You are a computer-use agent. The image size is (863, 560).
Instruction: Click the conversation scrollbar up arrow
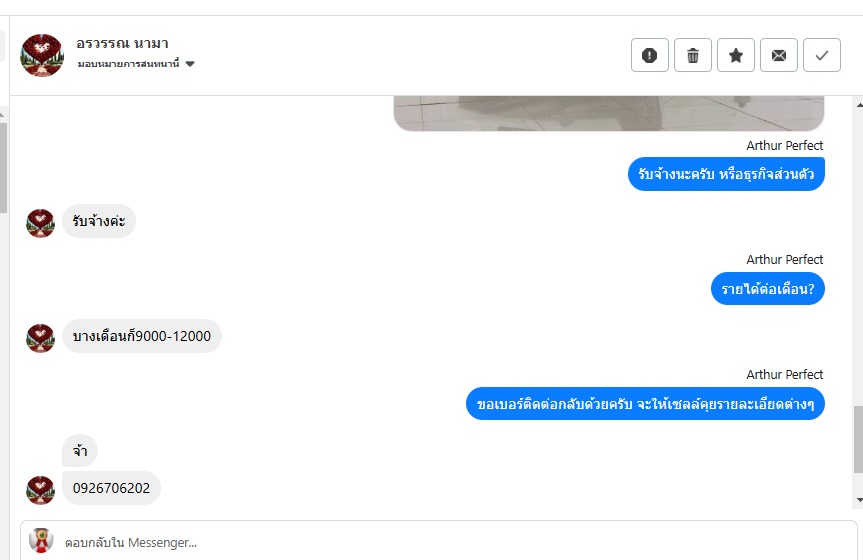[859, 104]
